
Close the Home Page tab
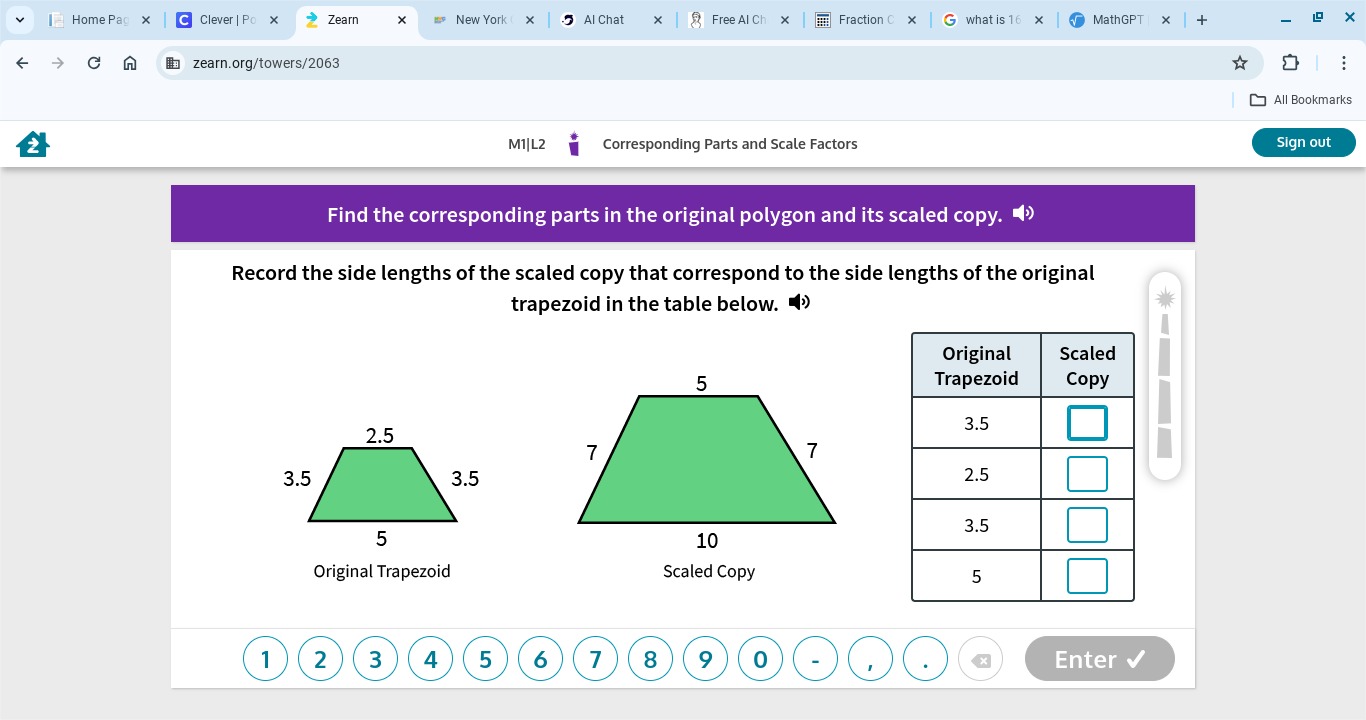point(146,20)
